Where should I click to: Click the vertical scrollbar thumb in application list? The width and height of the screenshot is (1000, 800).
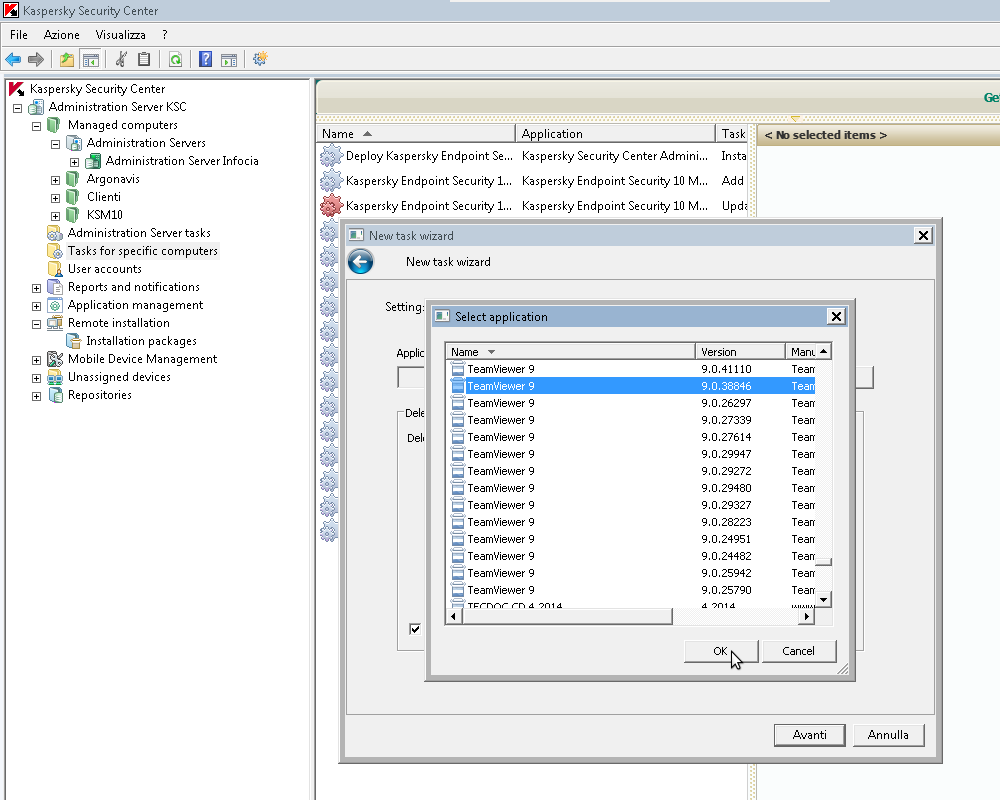coord(823,562)
